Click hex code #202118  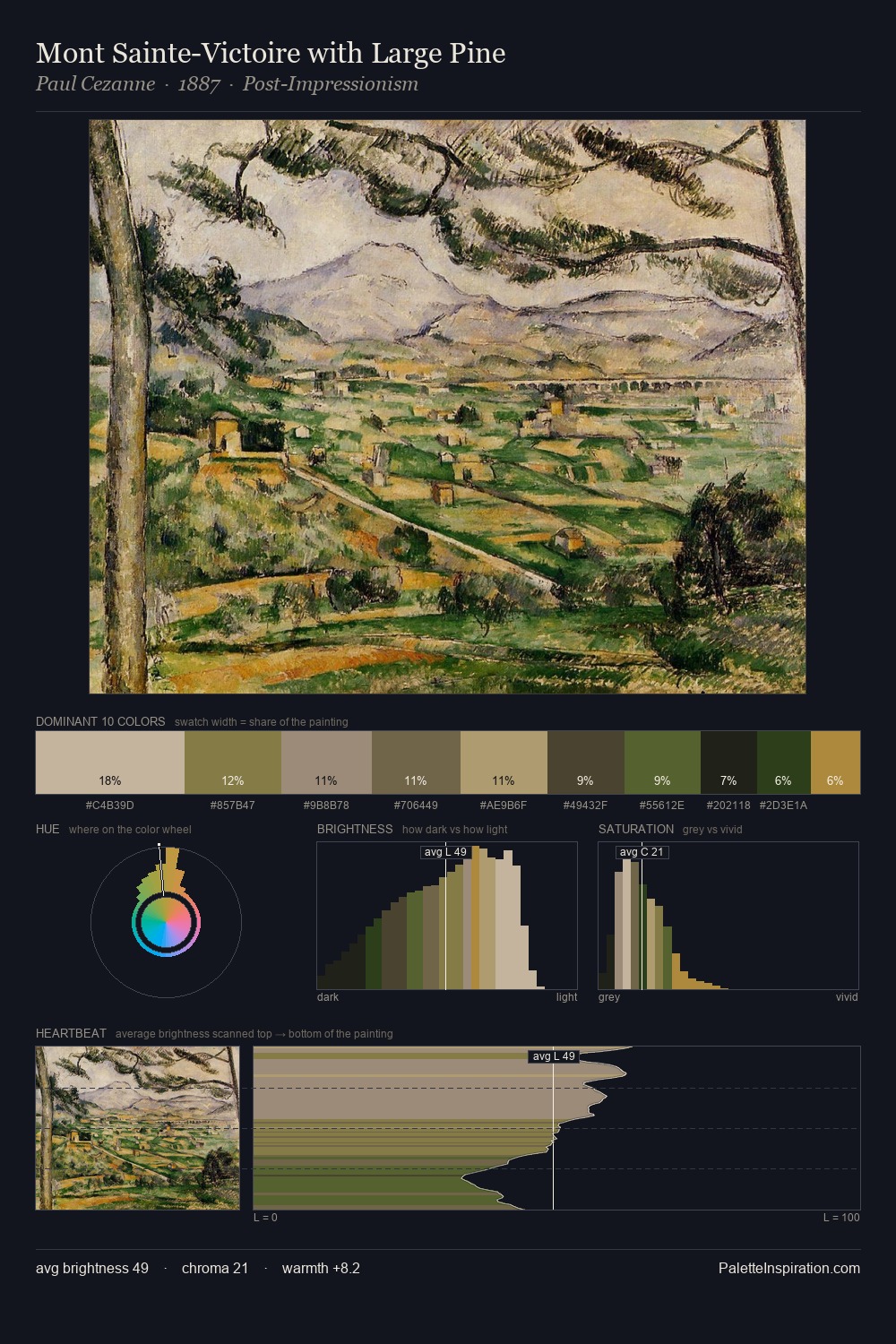(x=728, y=806)
